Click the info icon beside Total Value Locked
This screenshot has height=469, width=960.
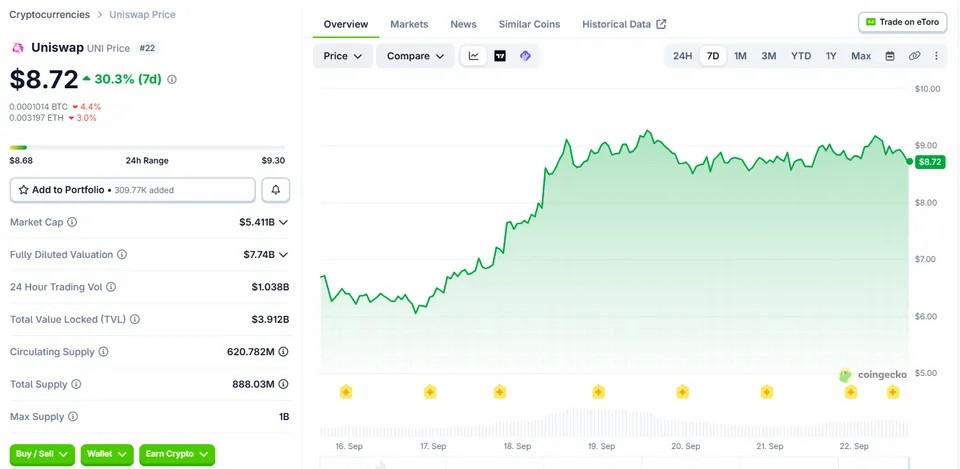click(135, 319)
